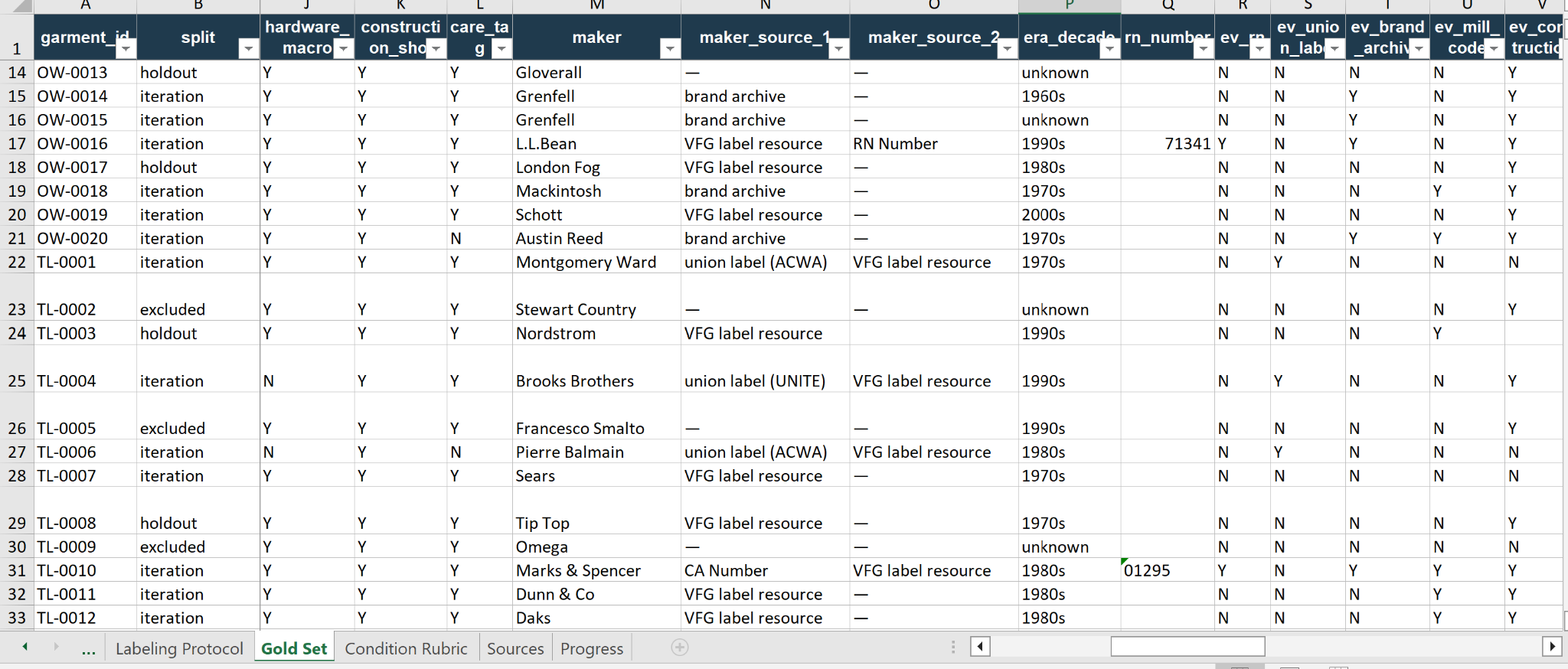The height and width of the screenshot is (669, 1568).
Task: Click the RN Number source cell
Action: click(x=934, y=143)
